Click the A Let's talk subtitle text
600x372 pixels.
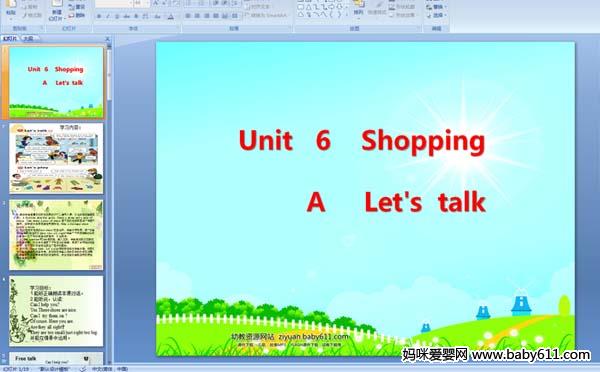coord(396,202)
